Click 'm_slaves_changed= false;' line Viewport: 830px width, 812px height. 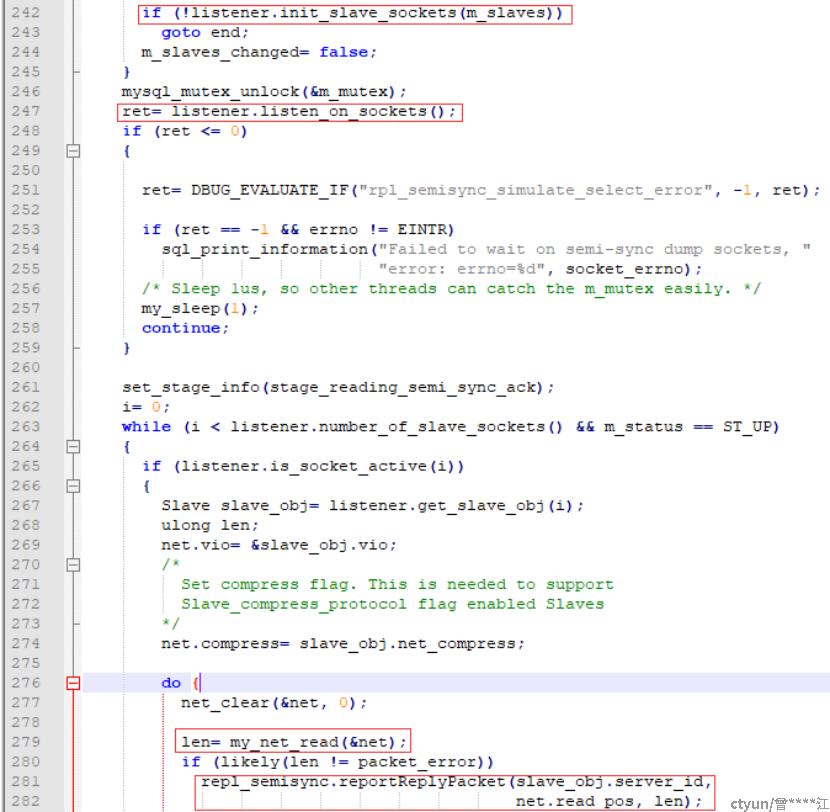click(259, 52)
